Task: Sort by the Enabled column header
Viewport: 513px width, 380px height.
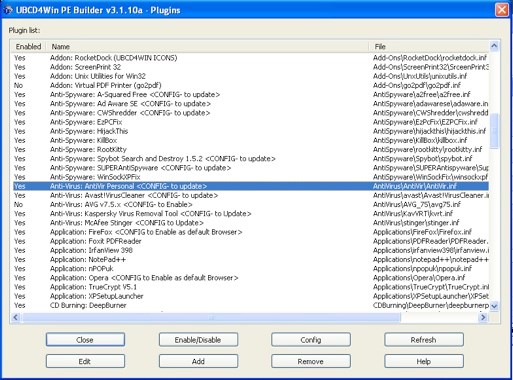Action: pos(28,47)
